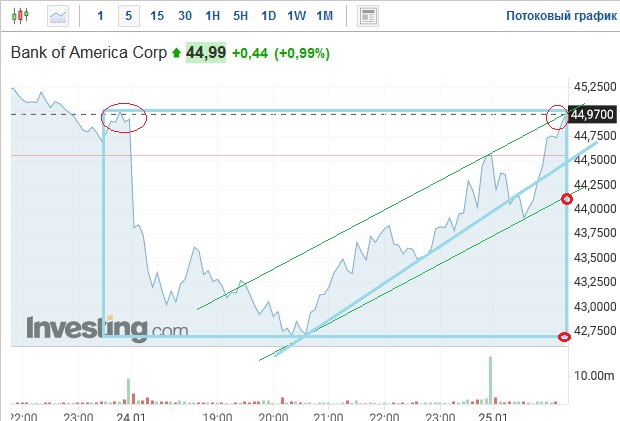Select the 5 minute interval
The height and width of the screenshot is (421, 620).
129,16
